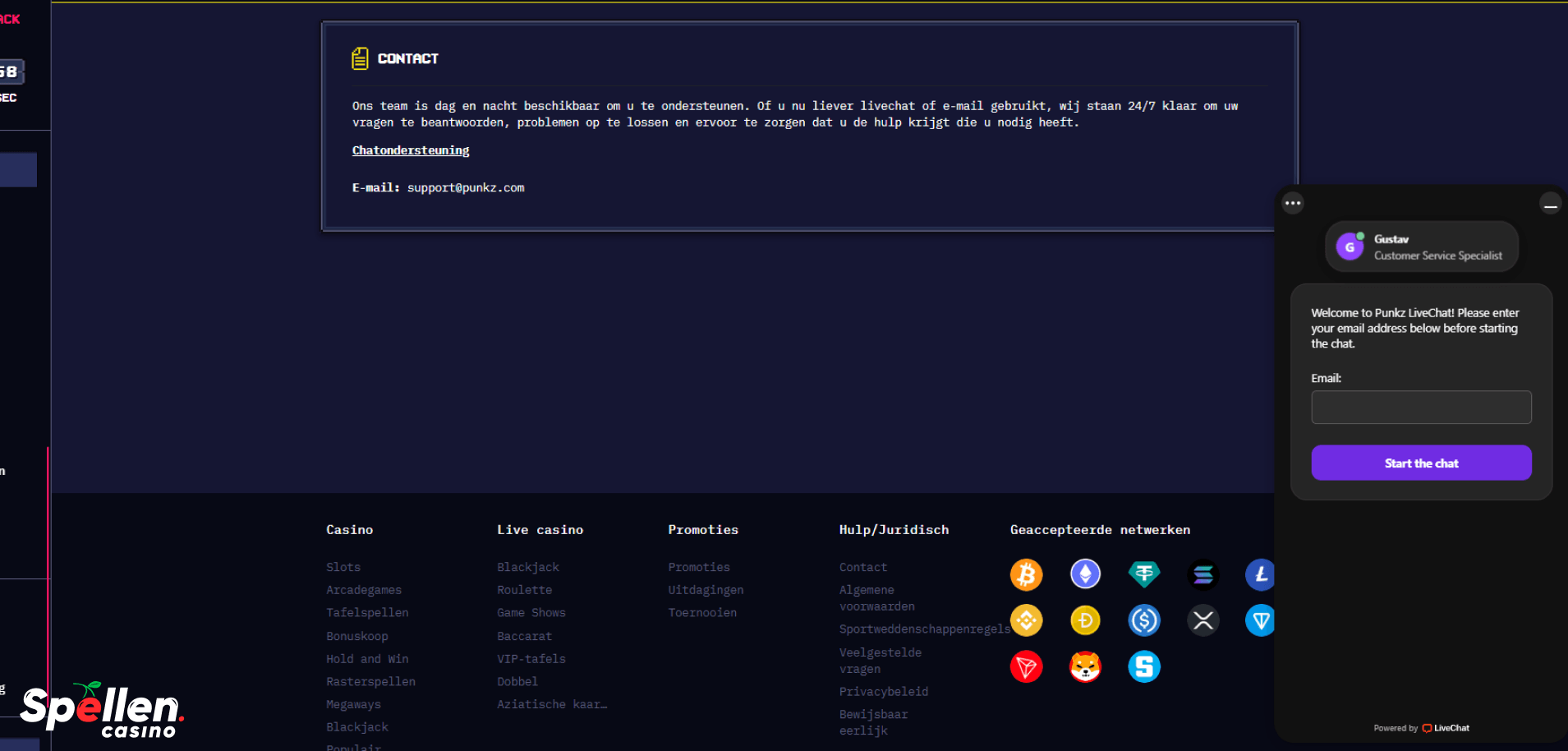The width and height of the screenshot is (1568, 751).
Task: Click the Tron network icon
Action: [x=1026, y=666]
